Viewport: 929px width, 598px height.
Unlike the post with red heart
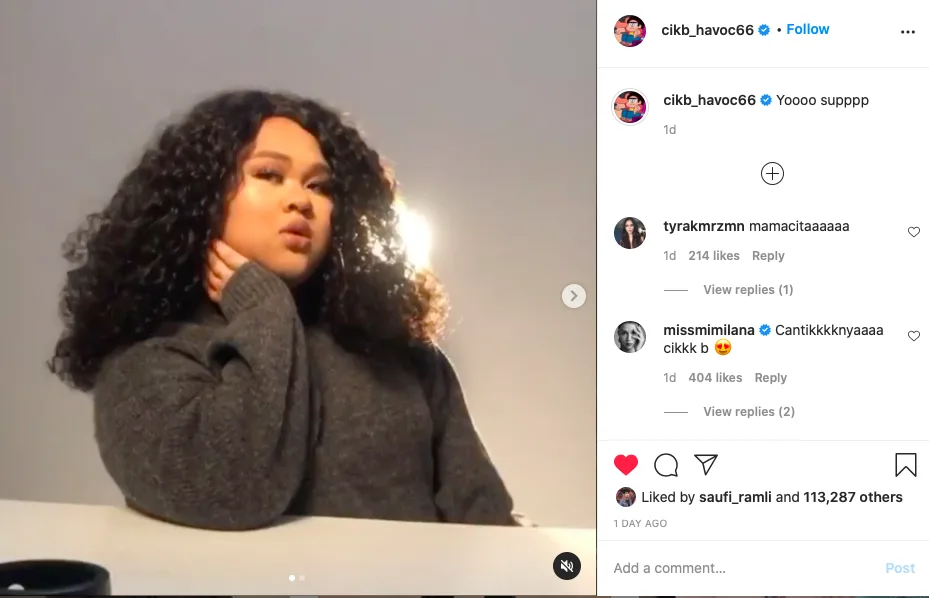point(626,465)
